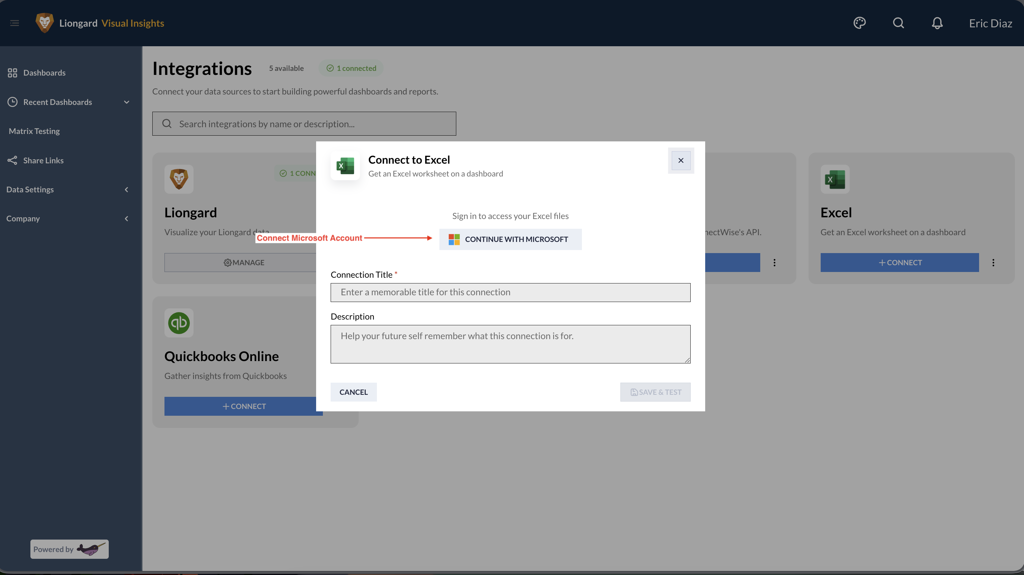Click the Share Links icon
The height and width of the screenshot is (575, 1024).
12,160
